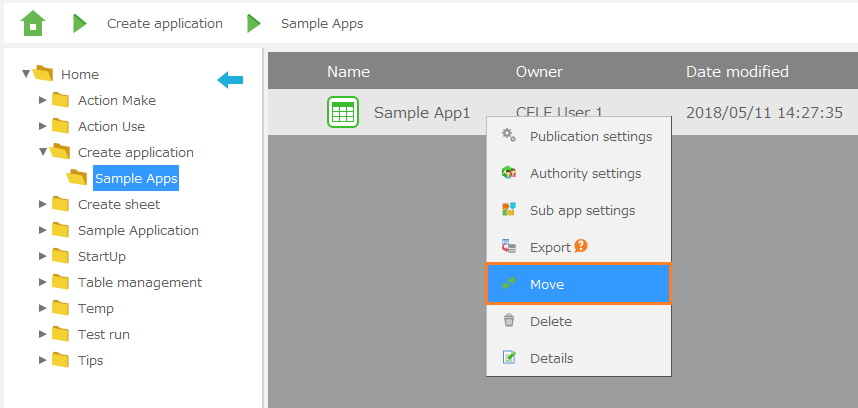
Task: Expand the Action Make folder
Action: point(43,100)
